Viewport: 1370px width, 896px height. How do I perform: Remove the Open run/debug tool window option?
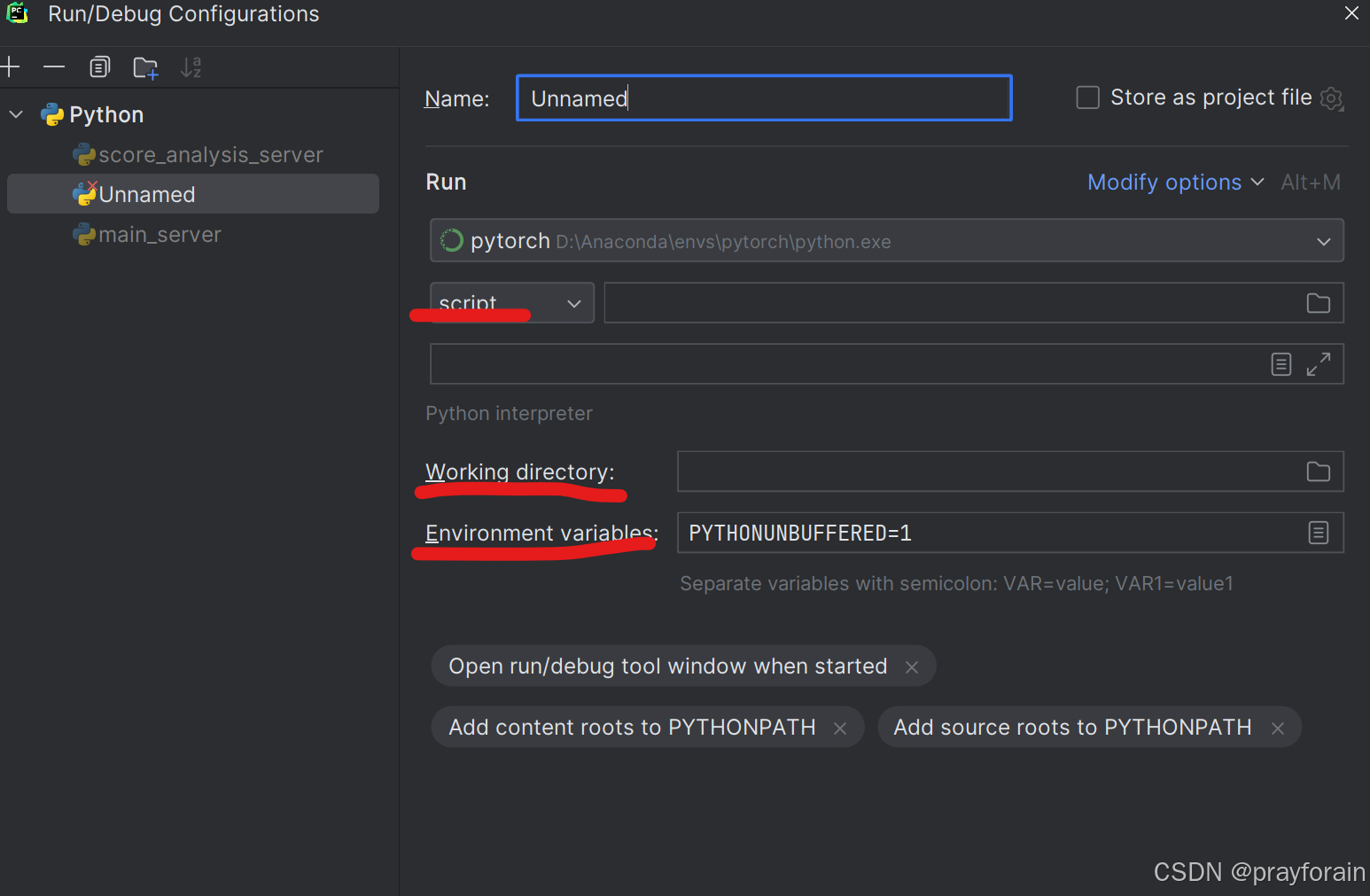click(912, 667)
